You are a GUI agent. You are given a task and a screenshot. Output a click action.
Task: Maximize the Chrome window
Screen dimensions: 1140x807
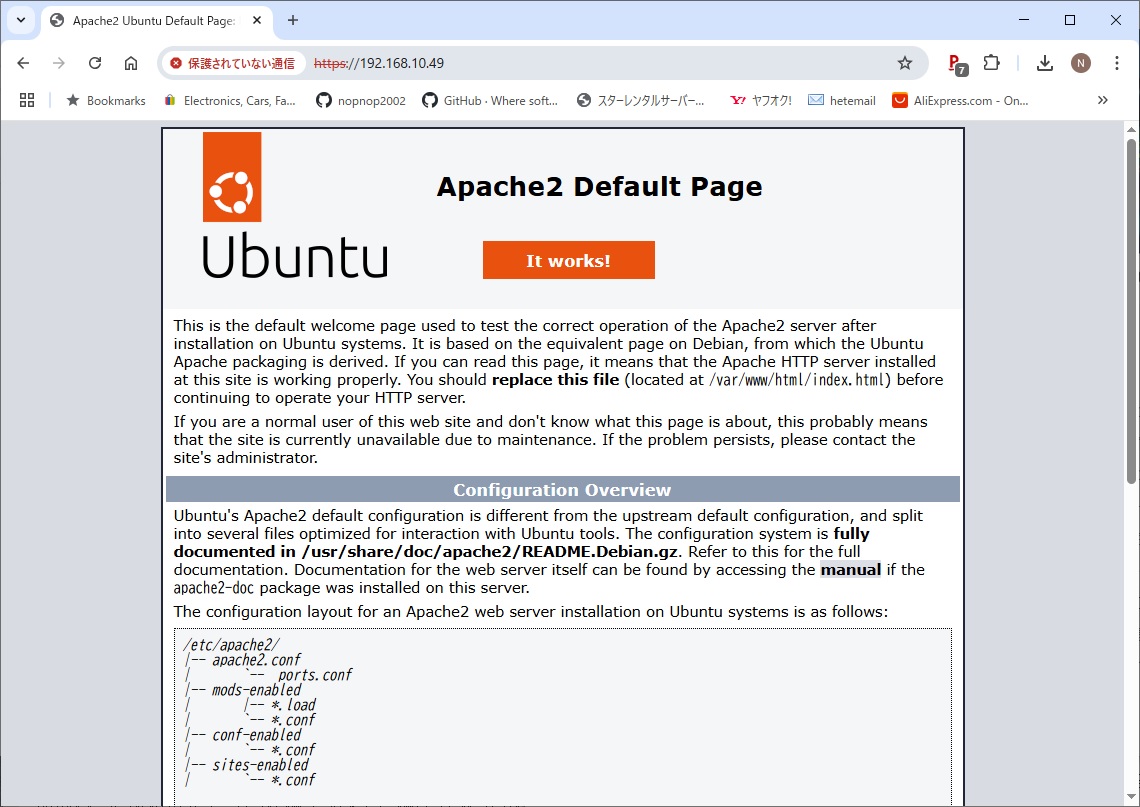pyautogui.click(x=1070, y=20)
